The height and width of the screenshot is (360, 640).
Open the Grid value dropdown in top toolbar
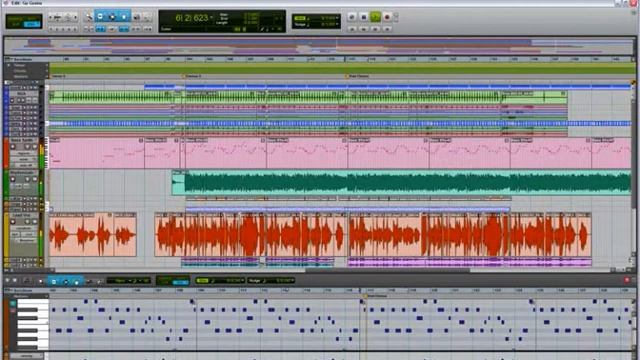coord(337,18)
